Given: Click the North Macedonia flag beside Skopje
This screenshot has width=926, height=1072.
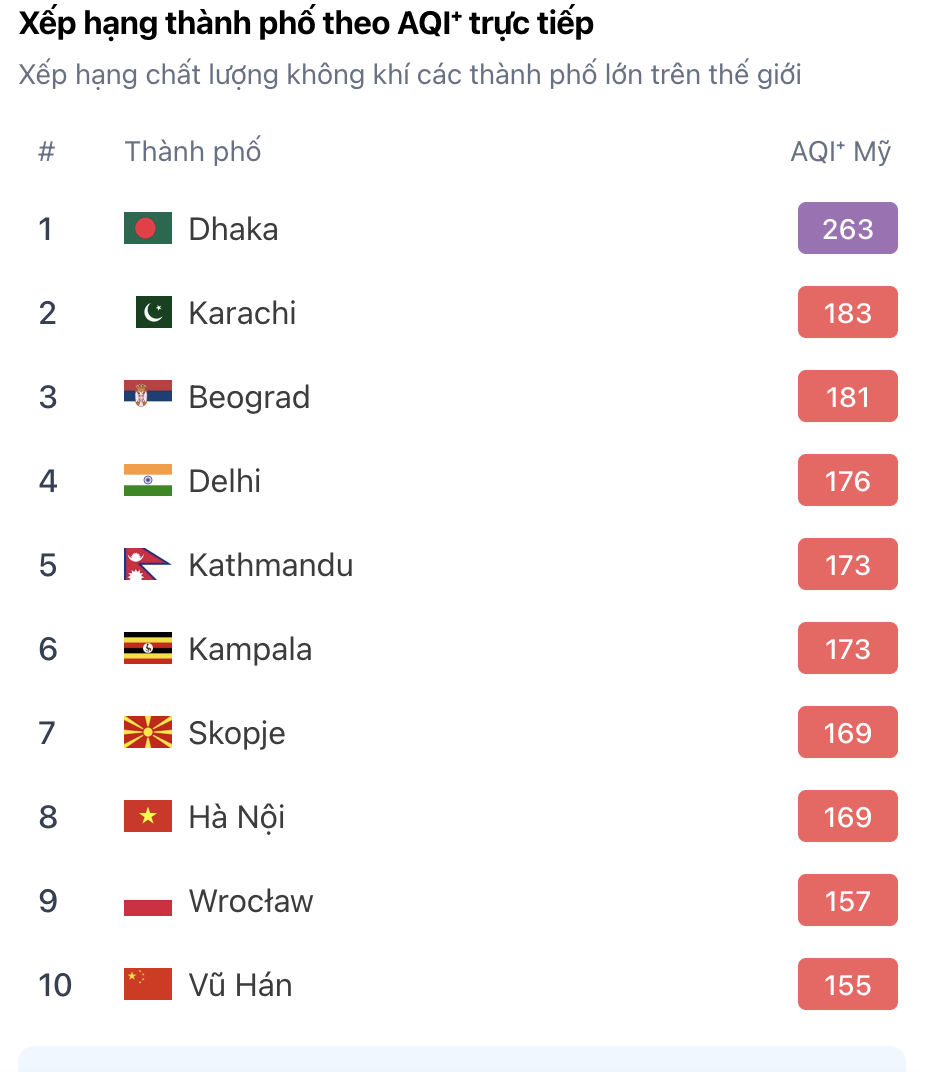Looking at the screenshot, I should 148,733.
